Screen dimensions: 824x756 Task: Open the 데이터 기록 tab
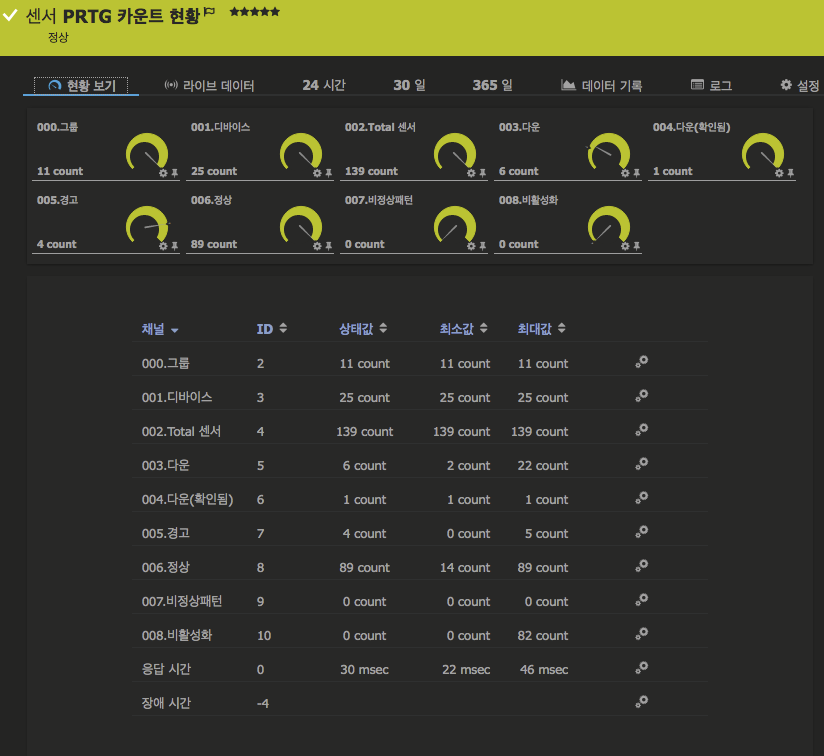click(x=602, y=86)
